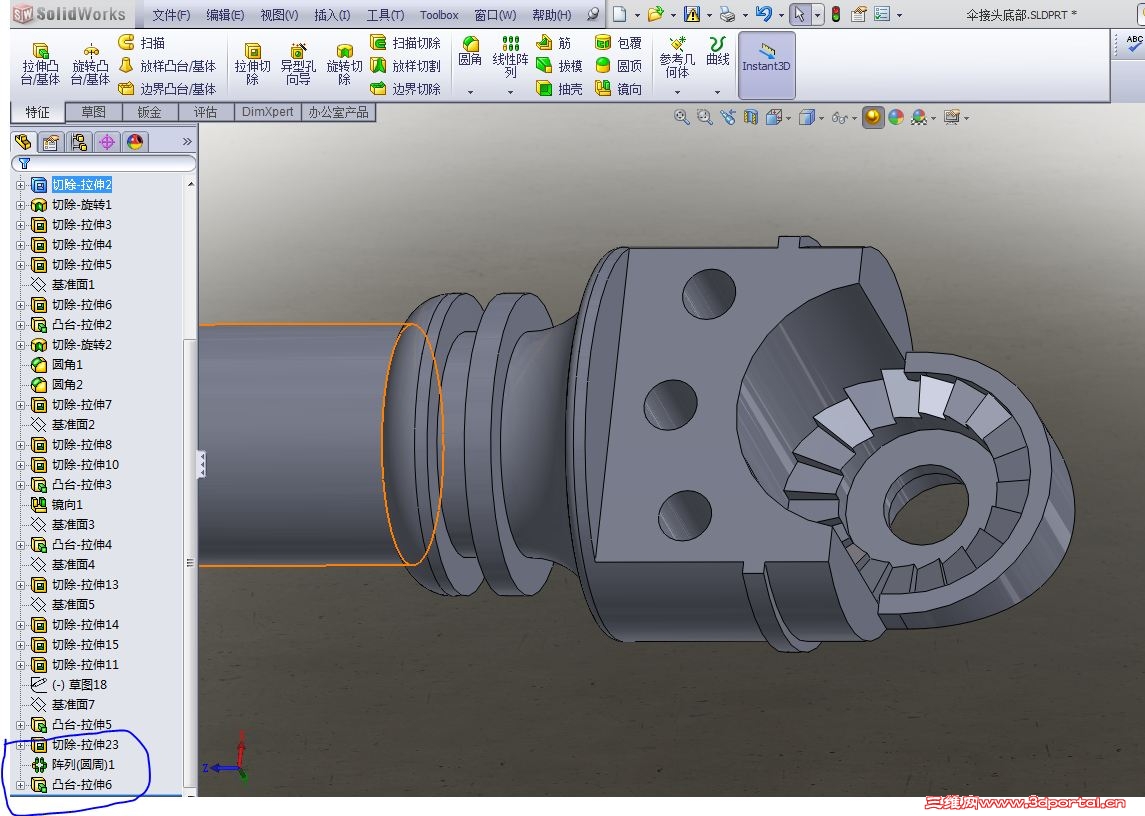Open the FeatureManager design tree tab

tap(23, 142)
